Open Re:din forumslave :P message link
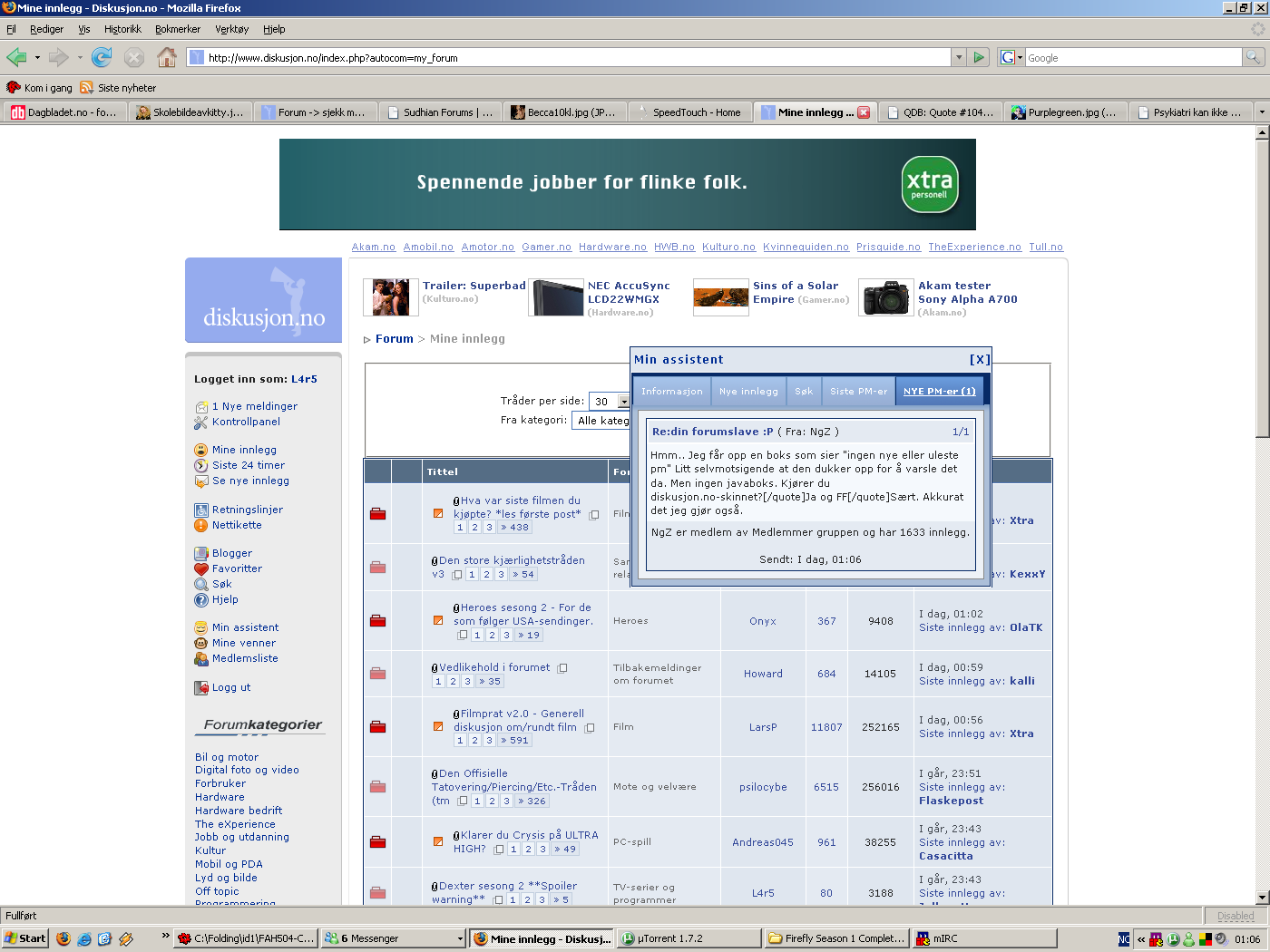The image size is (1270, 952). pyautogui.click(x=713, y=432)
